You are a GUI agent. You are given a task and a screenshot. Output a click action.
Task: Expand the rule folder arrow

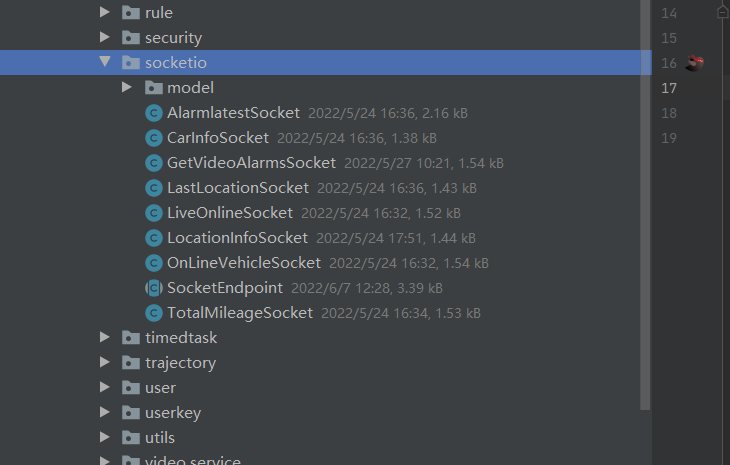pos(104,12)
